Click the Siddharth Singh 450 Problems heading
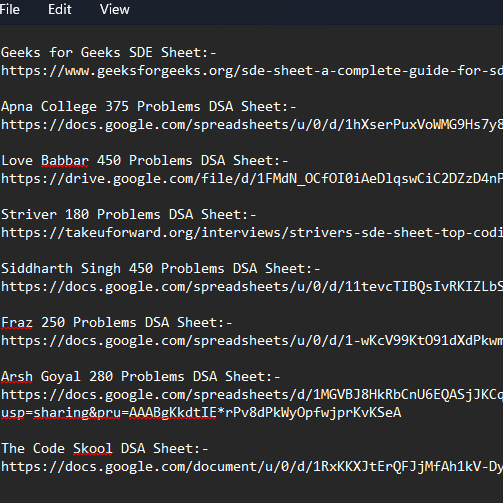The height and width of the screenshot is (503, 503). click(161, 269)
